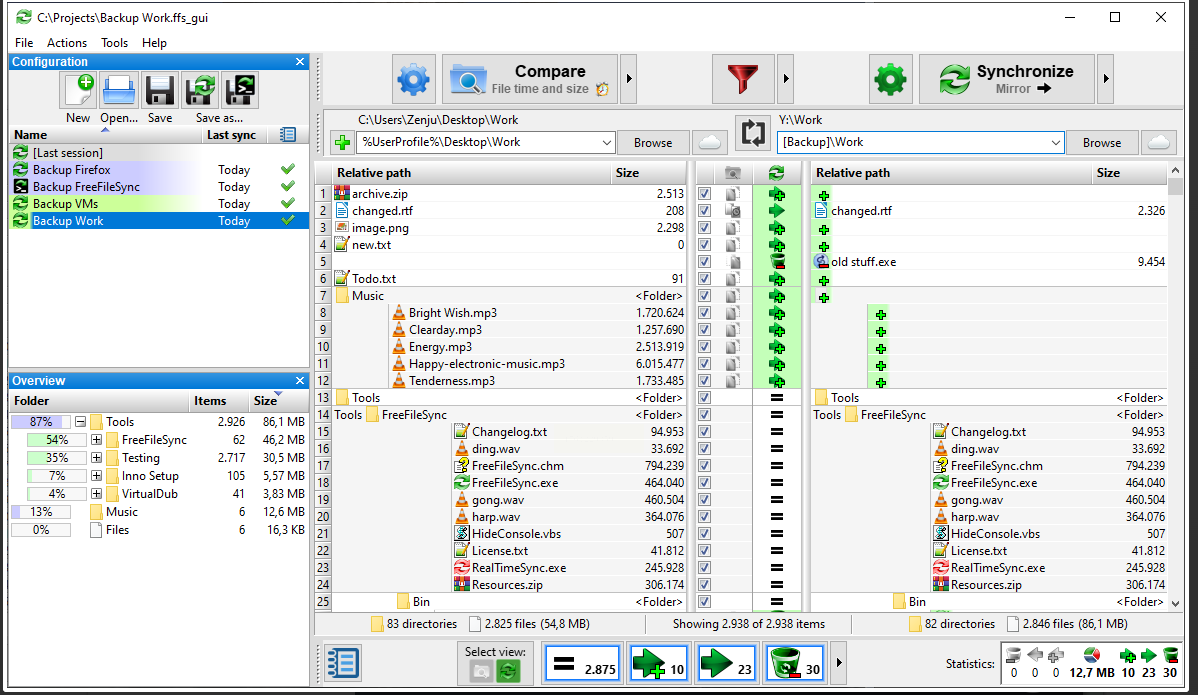Click the right-side Browse button
The height and width of the screenshot is (695, 1198).
pos(1101,143)
